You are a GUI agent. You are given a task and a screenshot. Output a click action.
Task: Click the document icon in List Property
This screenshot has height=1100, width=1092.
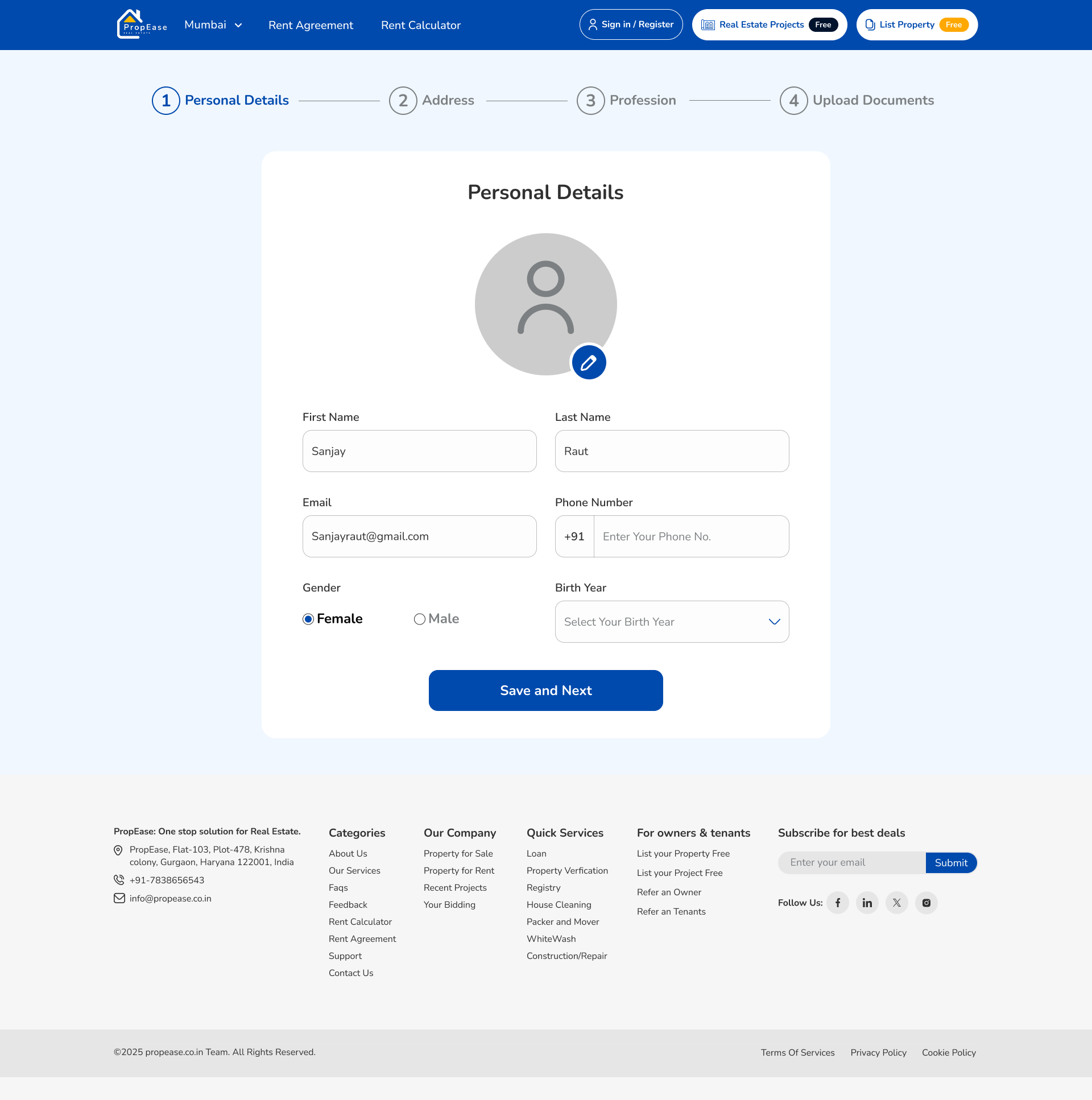pyautogui.click(x=870, y=24)
